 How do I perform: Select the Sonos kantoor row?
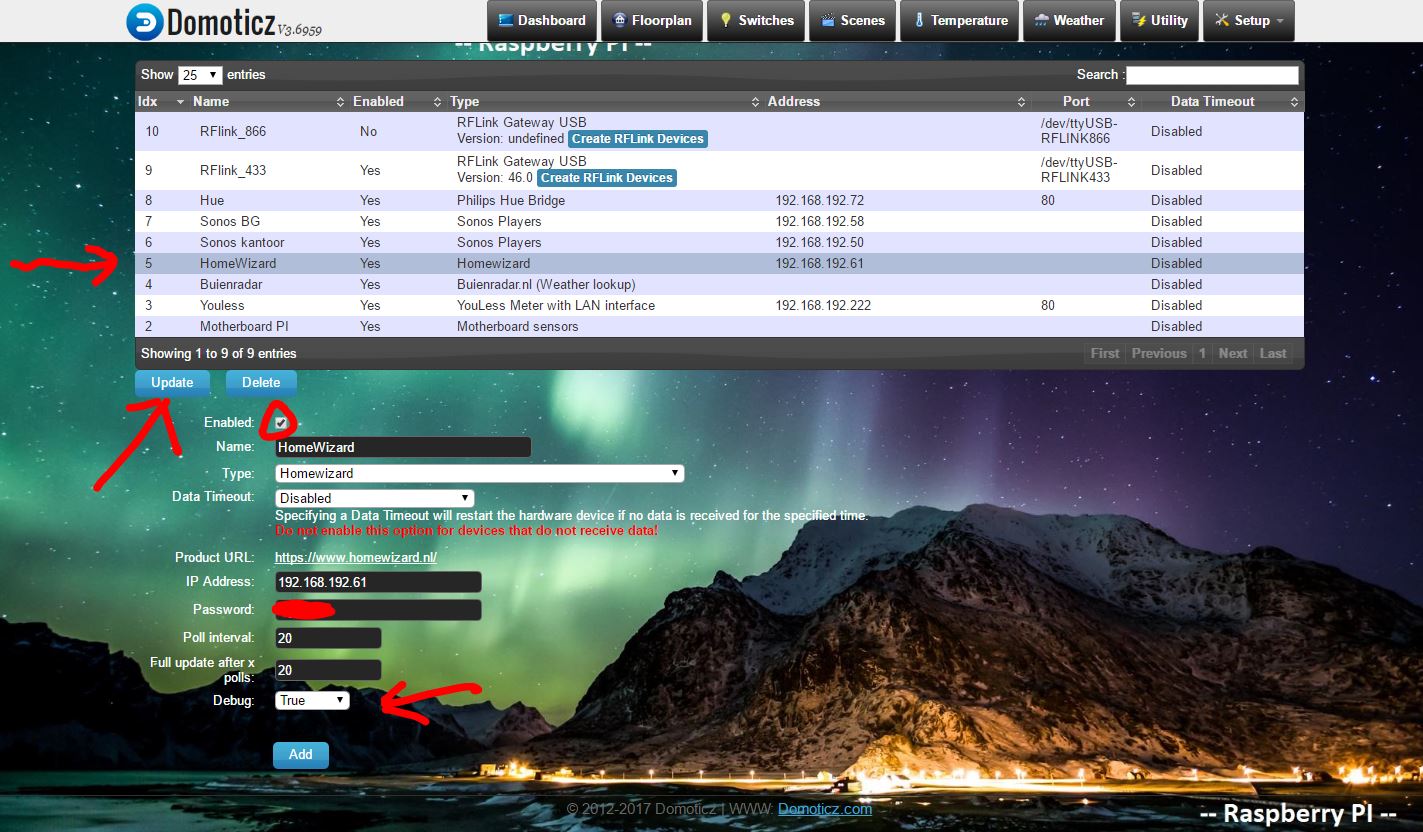(720, 242)
